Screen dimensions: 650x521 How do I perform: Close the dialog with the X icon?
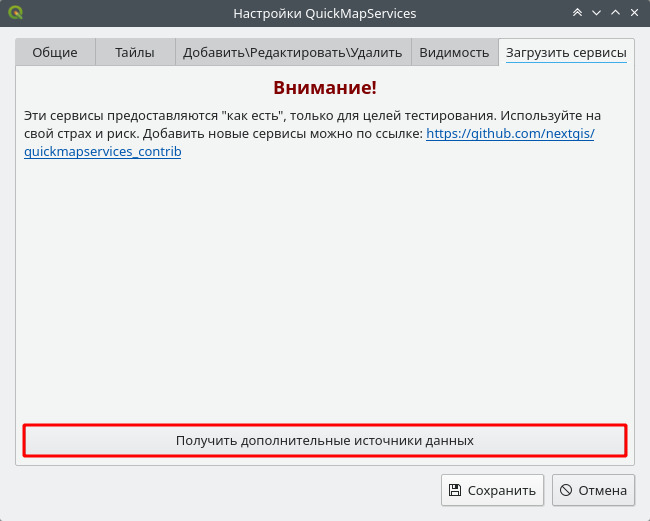pos(635,13)
